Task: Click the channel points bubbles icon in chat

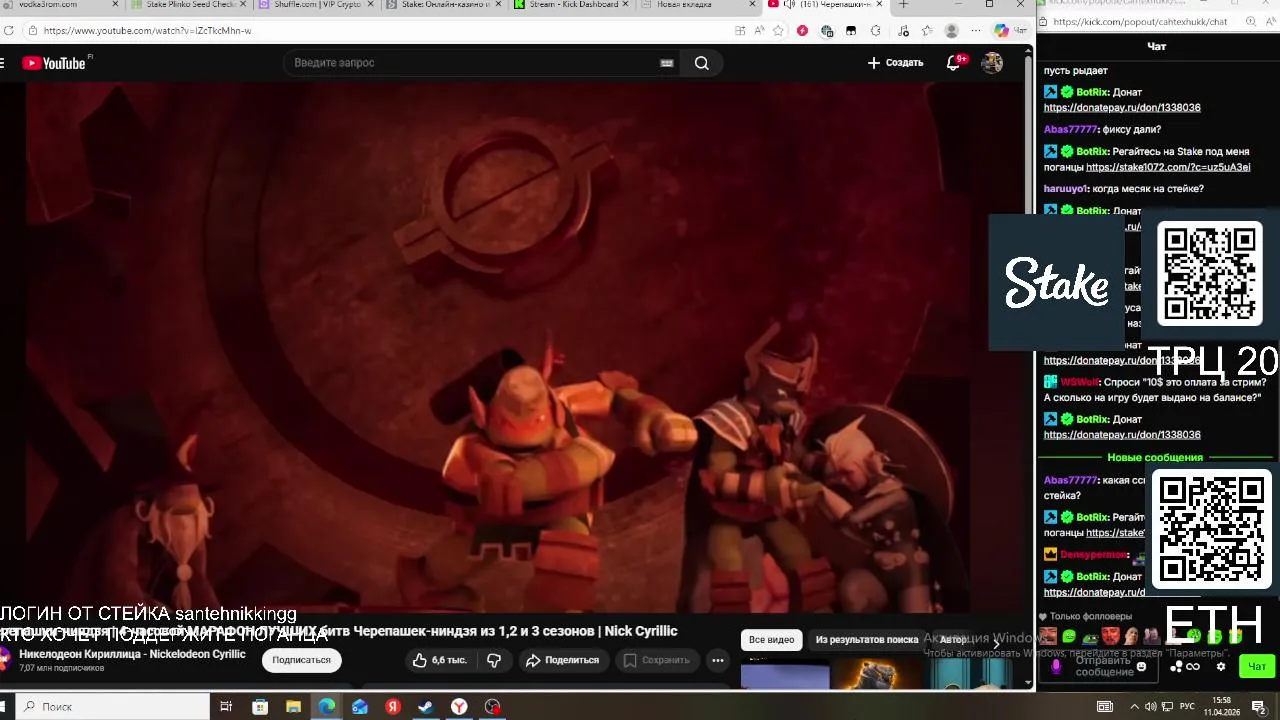Action: (1177, 666)
